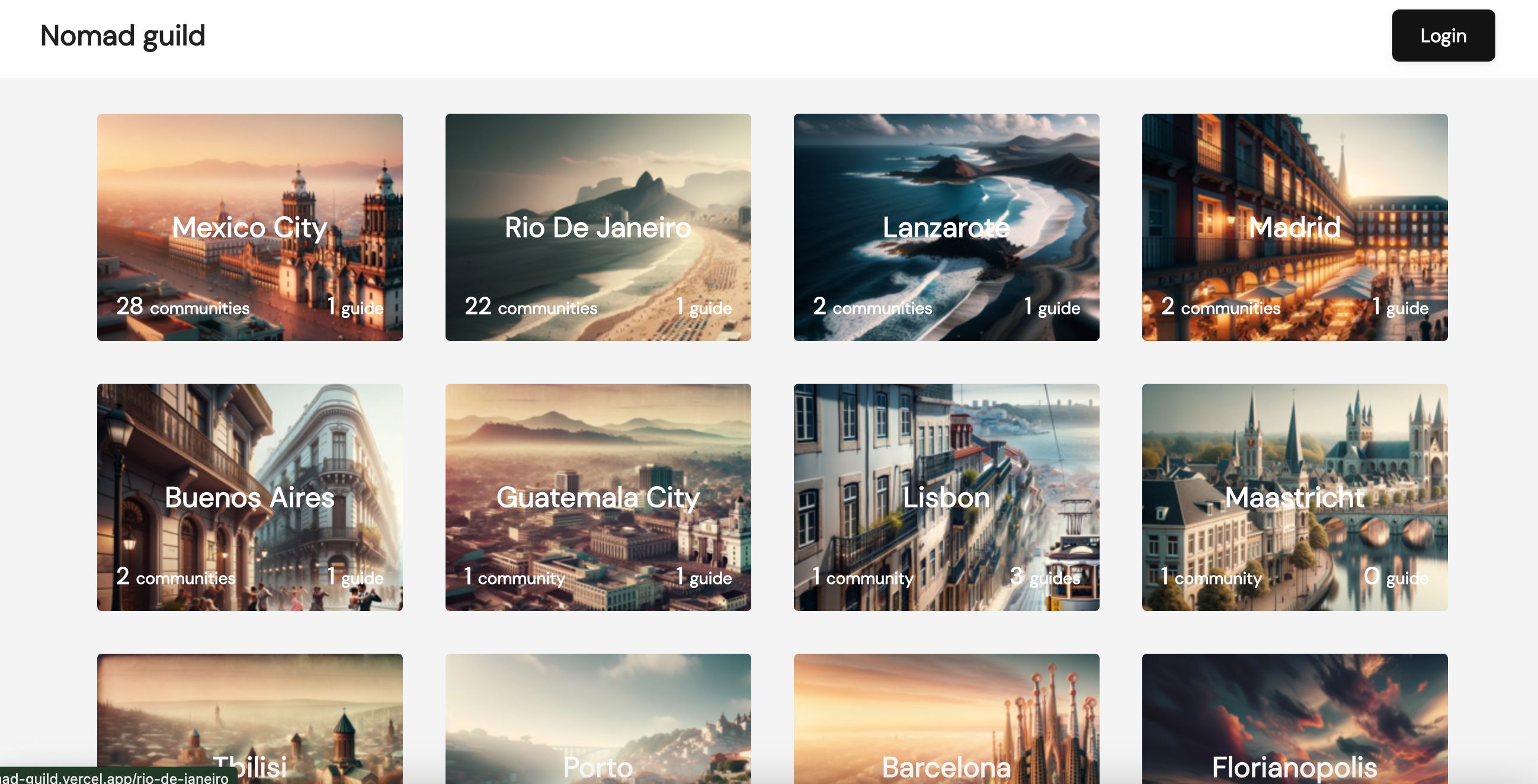1538x784 pixels.
Task: Click '1 guide' on Mexico City card
Action: click(355, 307)
